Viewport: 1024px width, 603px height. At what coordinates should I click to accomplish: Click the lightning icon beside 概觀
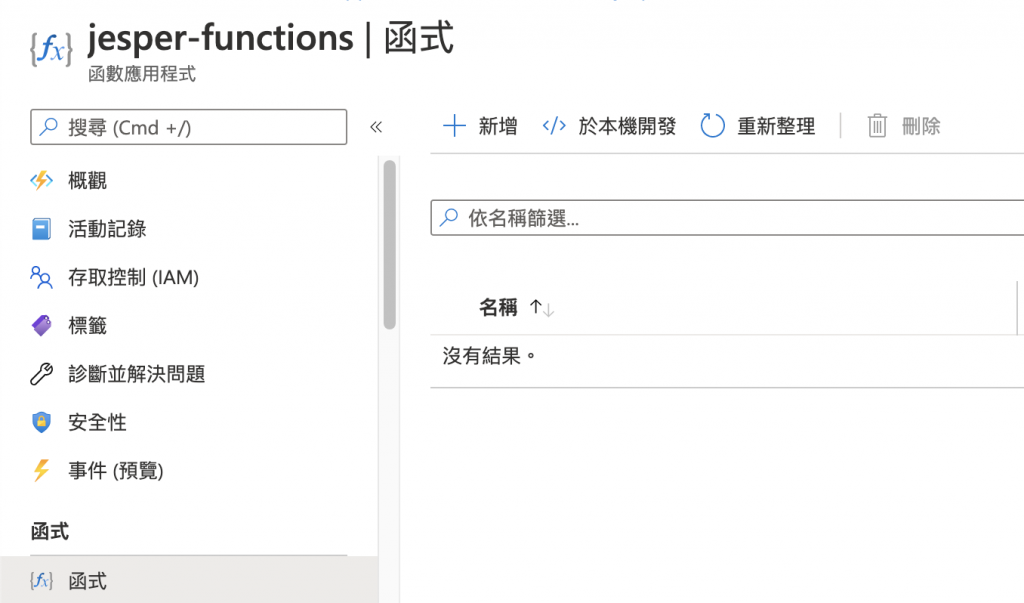point(41,180)
